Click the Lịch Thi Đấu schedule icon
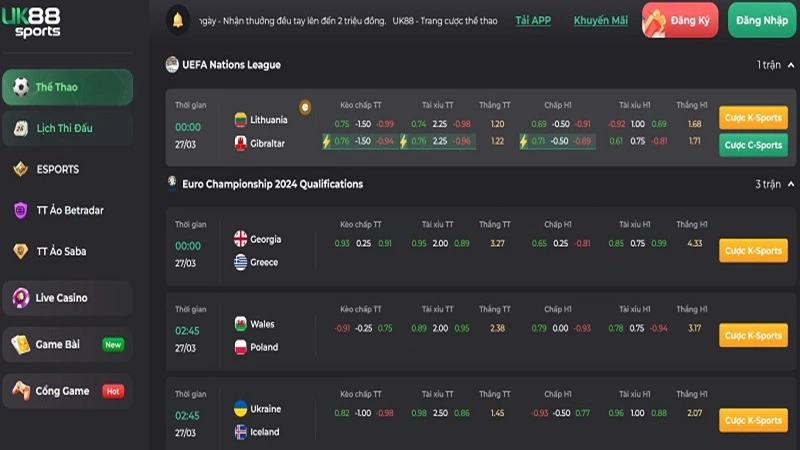The image size is (800, 450). click(20, 128)
